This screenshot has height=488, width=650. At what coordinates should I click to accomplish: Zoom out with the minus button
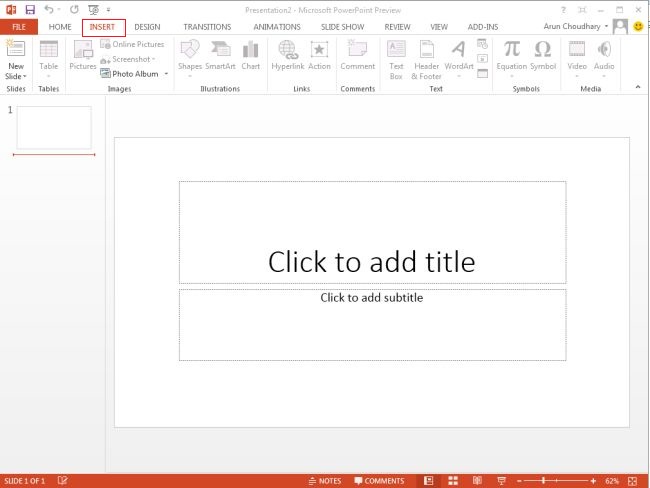tap(519, 481)
